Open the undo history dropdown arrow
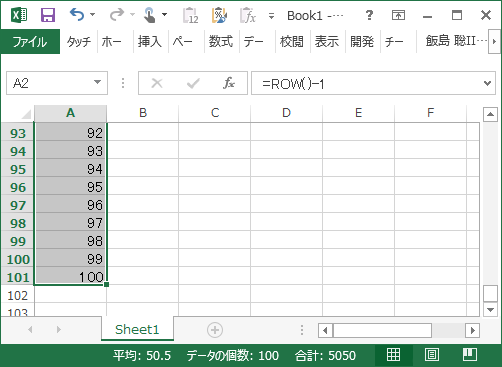The image size is (502, 367). coord(93,15)
